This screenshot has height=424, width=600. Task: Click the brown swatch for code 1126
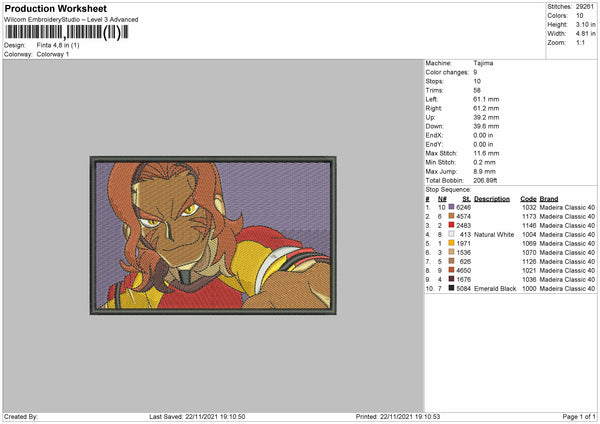[451, 261]
